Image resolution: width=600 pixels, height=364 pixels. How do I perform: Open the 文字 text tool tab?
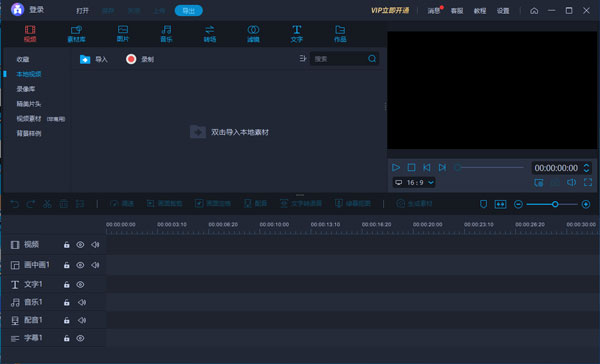click(x=297, y=34)
